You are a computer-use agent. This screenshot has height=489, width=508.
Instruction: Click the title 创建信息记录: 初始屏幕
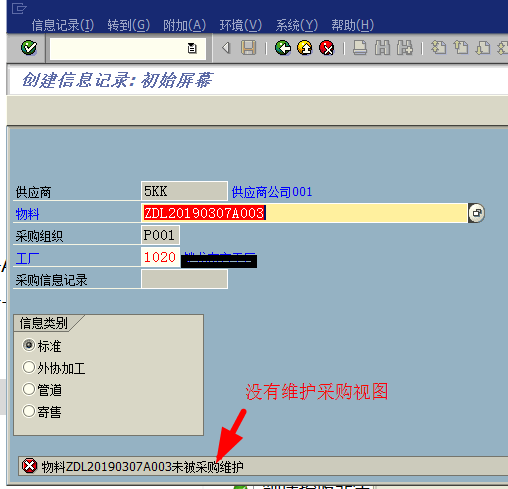(117, 80)
